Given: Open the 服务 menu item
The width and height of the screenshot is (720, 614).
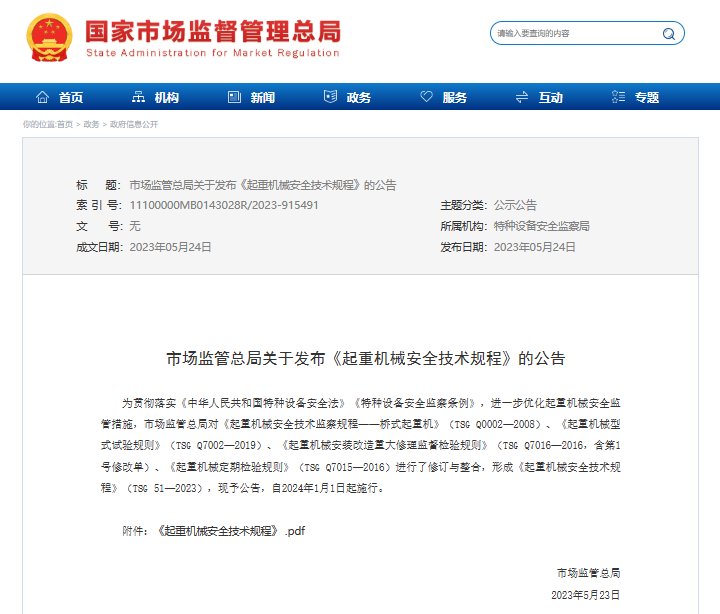Looking at the screenshot, I should tap(455, 97).
